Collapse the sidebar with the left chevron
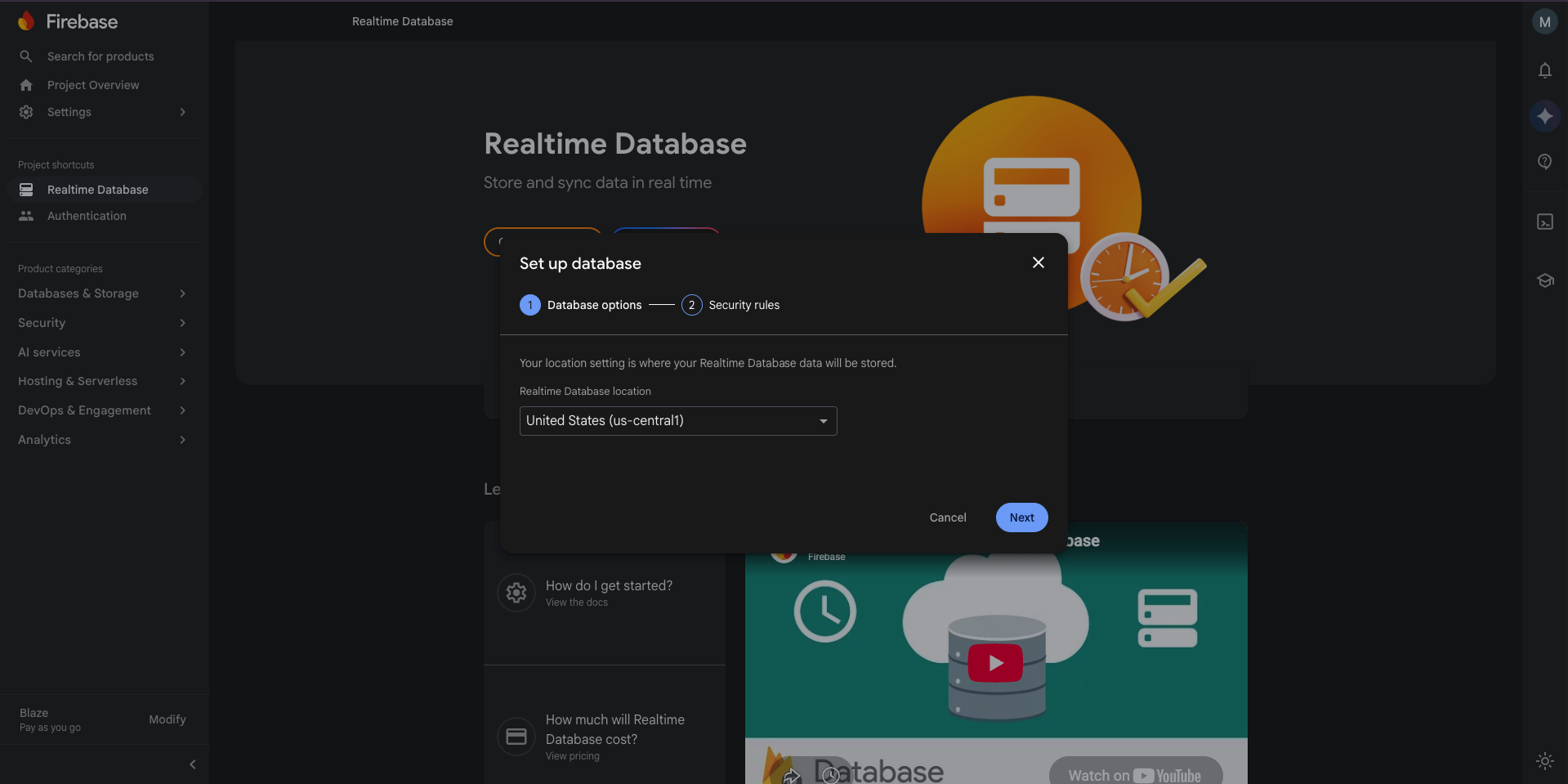 click(x=193, y=764)
